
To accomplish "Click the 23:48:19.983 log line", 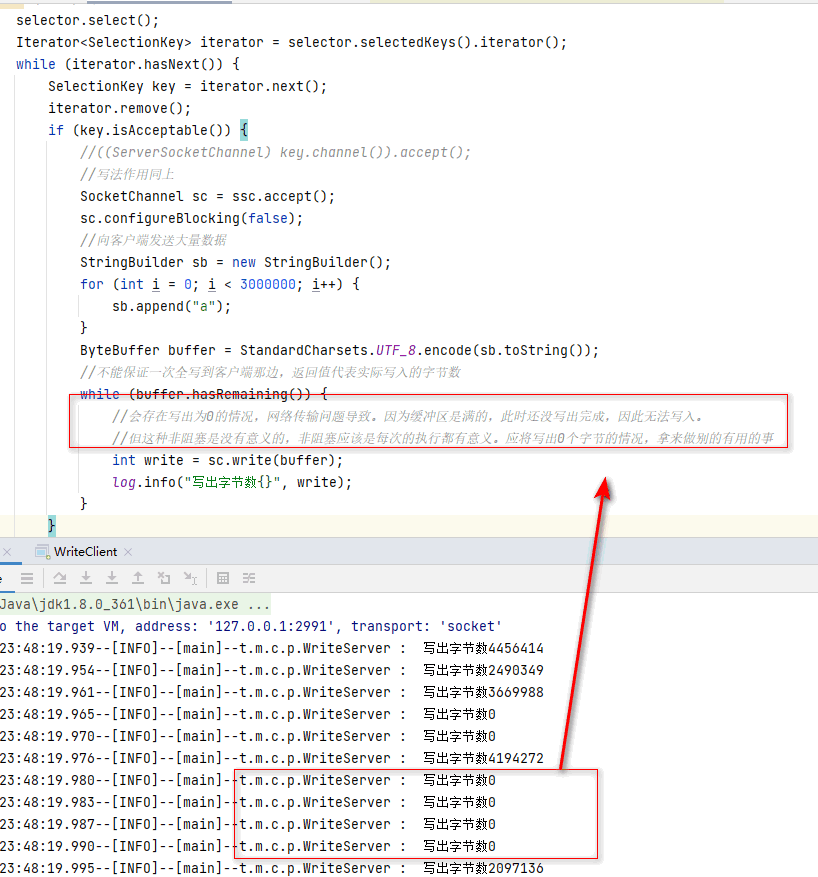I will tap(248, 803).
